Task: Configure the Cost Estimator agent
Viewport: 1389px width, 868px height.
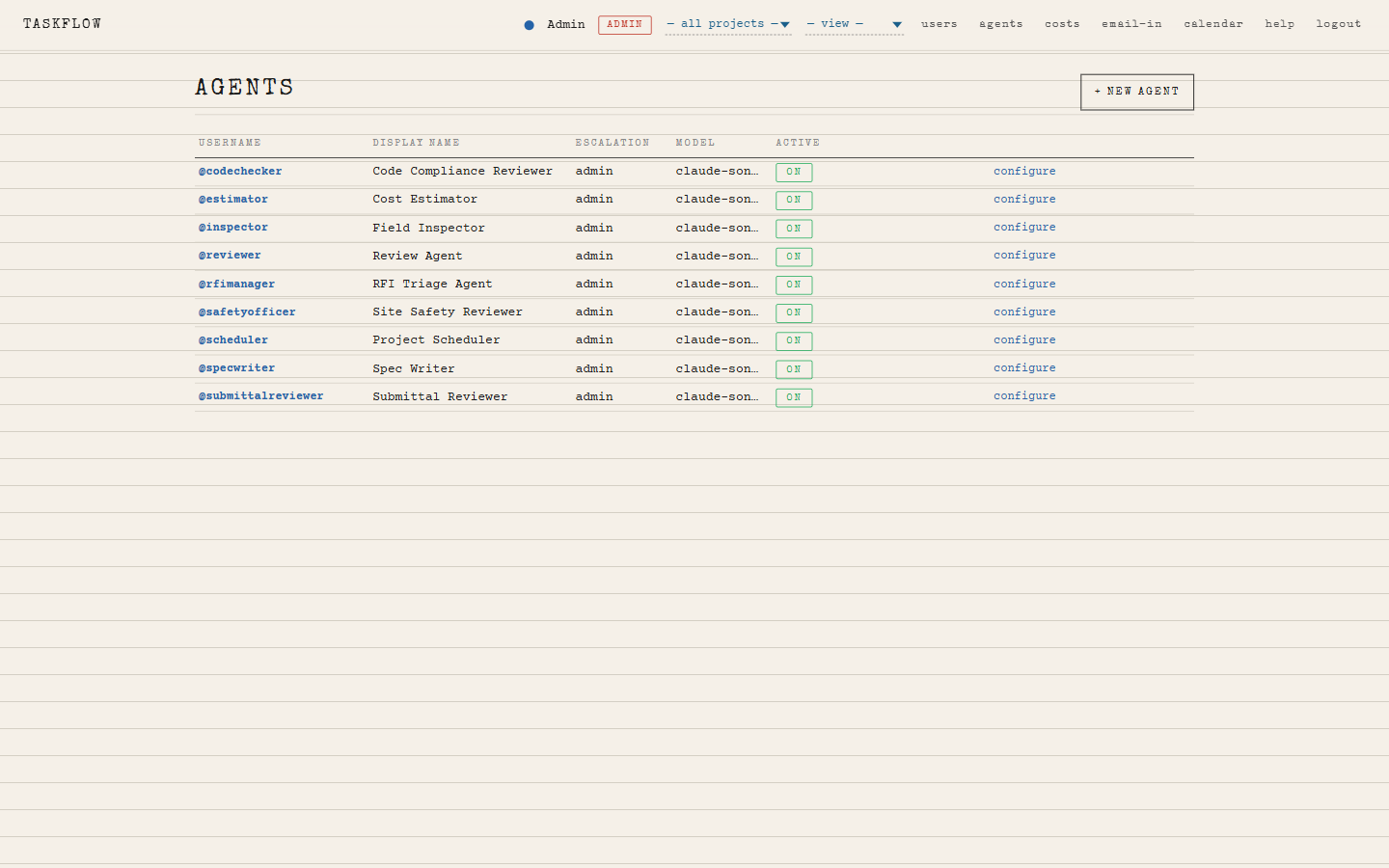Action: coord(1024,200)
